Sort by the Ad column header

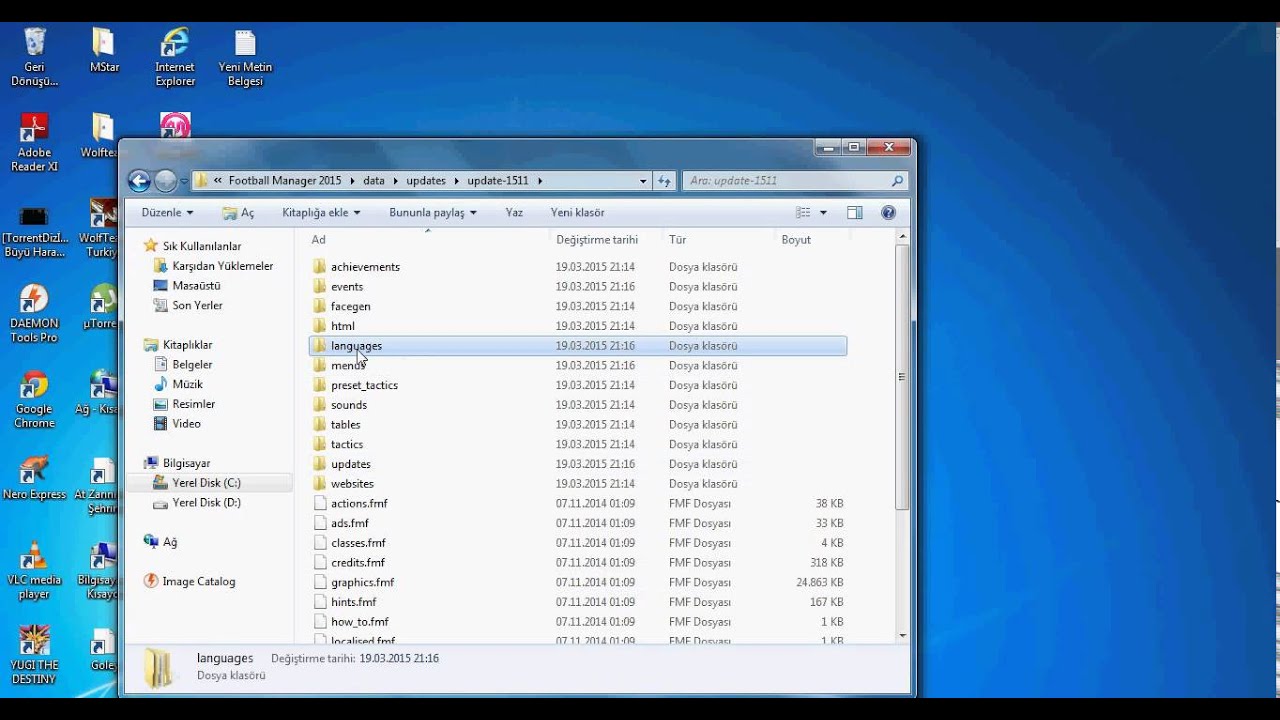tap(429, 240)
